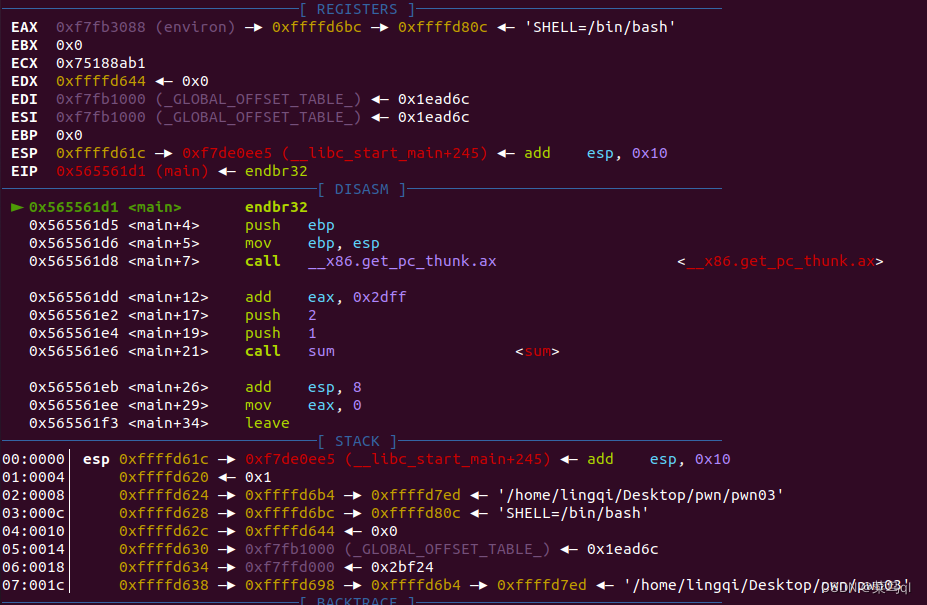Select the EBX register label
The image size is (927, 605).
click(x=24, y=46)
